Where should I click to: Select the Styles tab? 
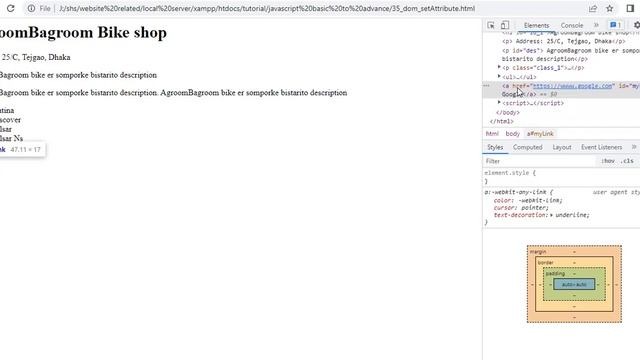pyautogui.click(x=495, y=147)
